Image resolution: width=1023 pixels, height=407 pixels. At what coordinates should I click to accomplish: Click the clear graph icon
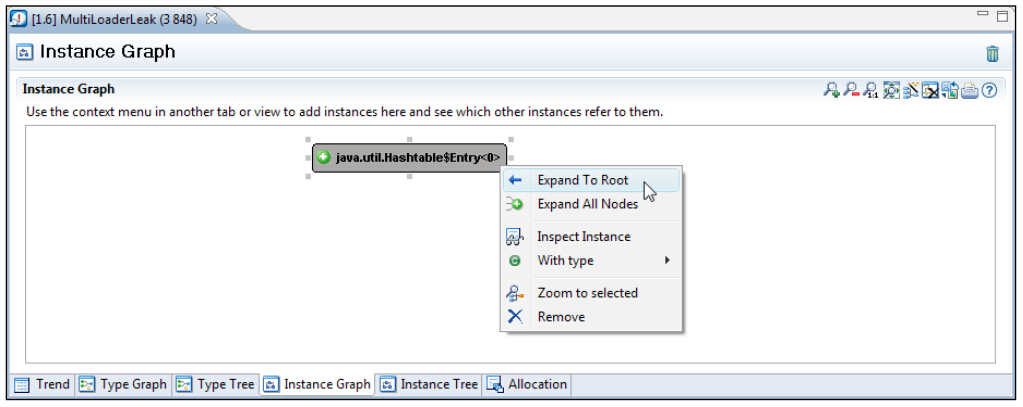tap(930, 90)
